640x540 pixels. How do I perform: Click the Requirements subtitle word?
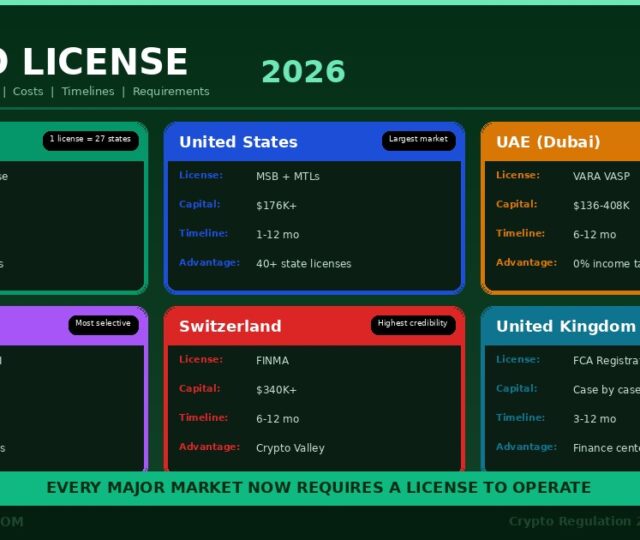pyautogui.click(x=171, y=91)
